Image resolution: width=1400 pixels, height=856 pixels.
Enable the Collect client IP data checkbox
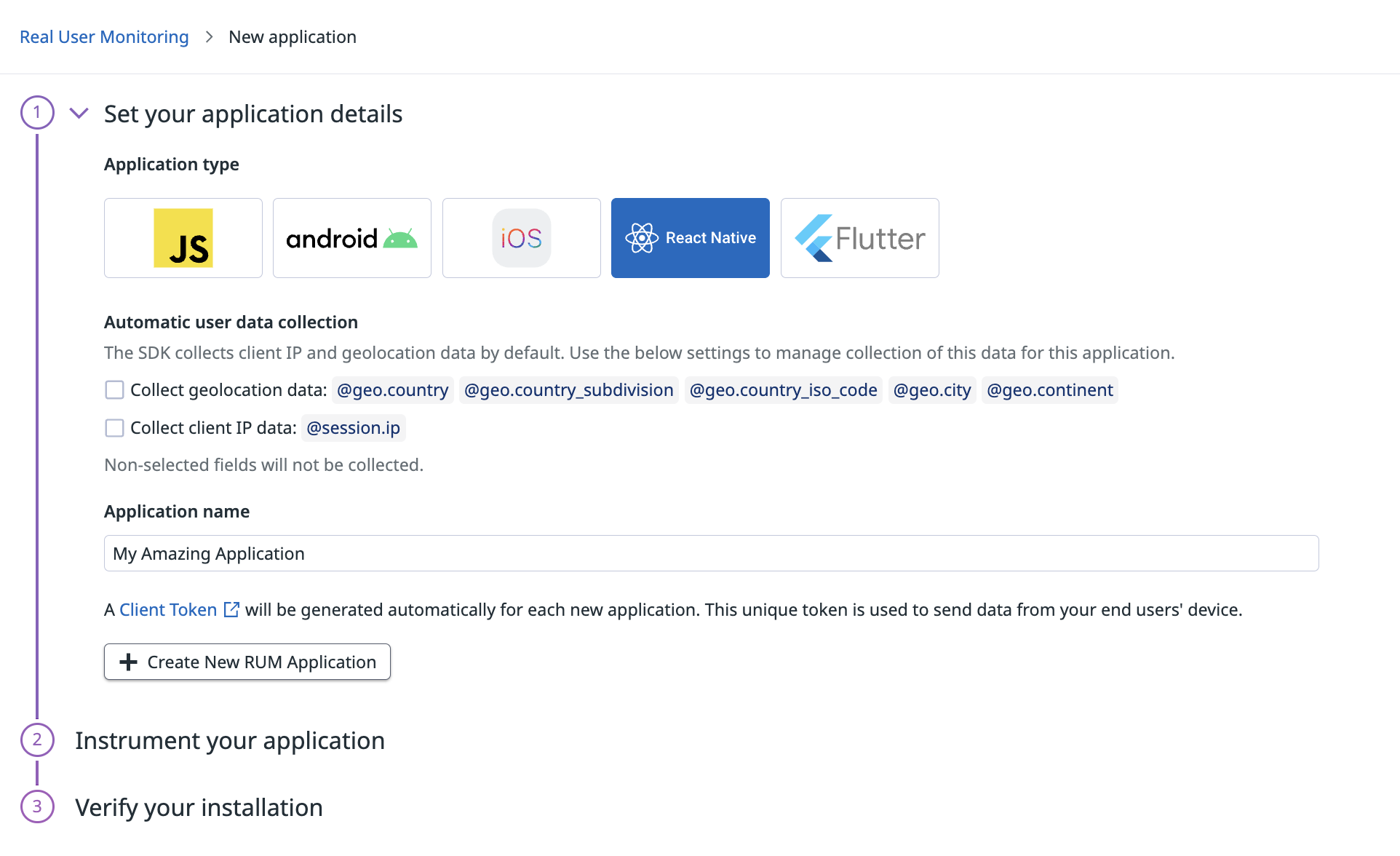[114, 428]
